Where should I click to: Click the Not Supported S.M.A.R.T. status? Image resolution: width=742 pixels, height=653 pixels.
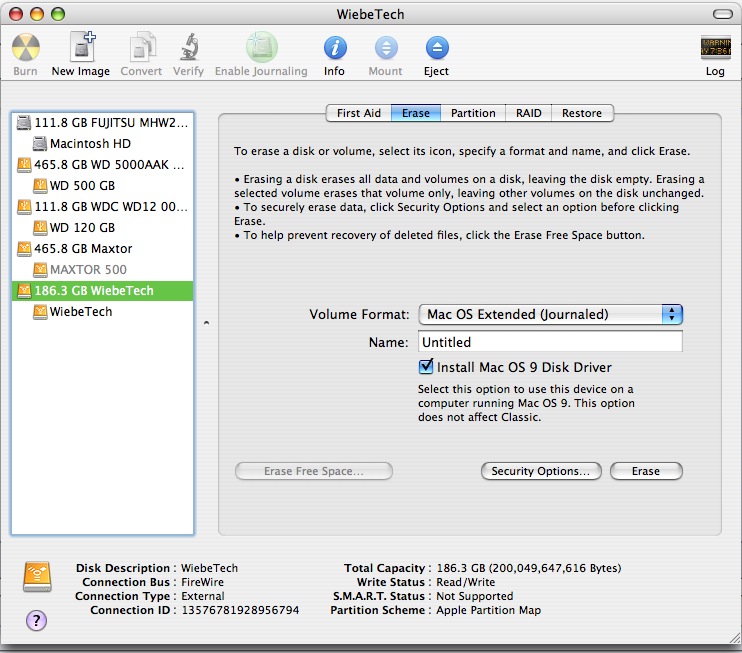click(475, 596)
